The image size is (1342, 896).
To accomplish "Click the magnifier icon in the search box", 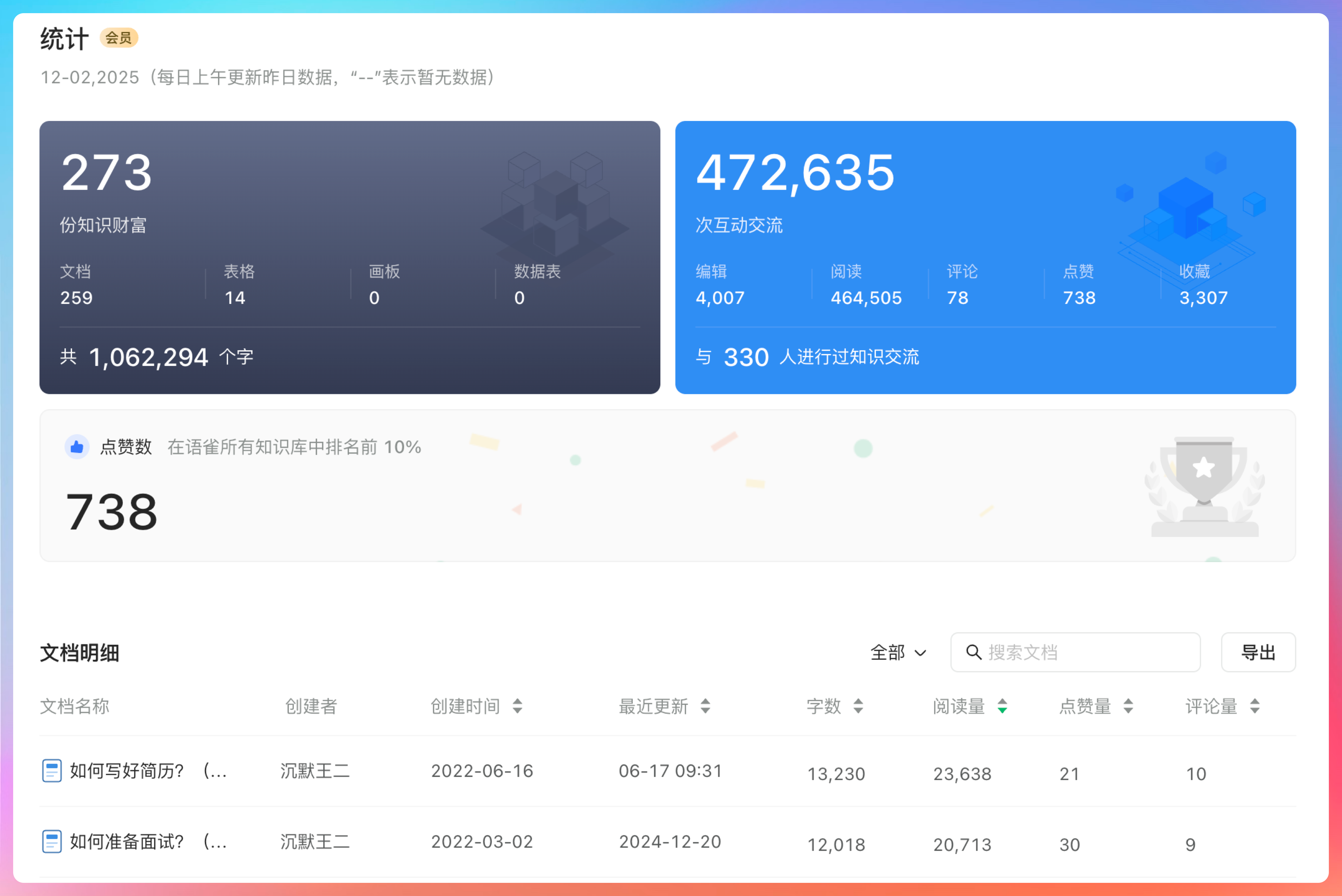I will click(974, 652).
